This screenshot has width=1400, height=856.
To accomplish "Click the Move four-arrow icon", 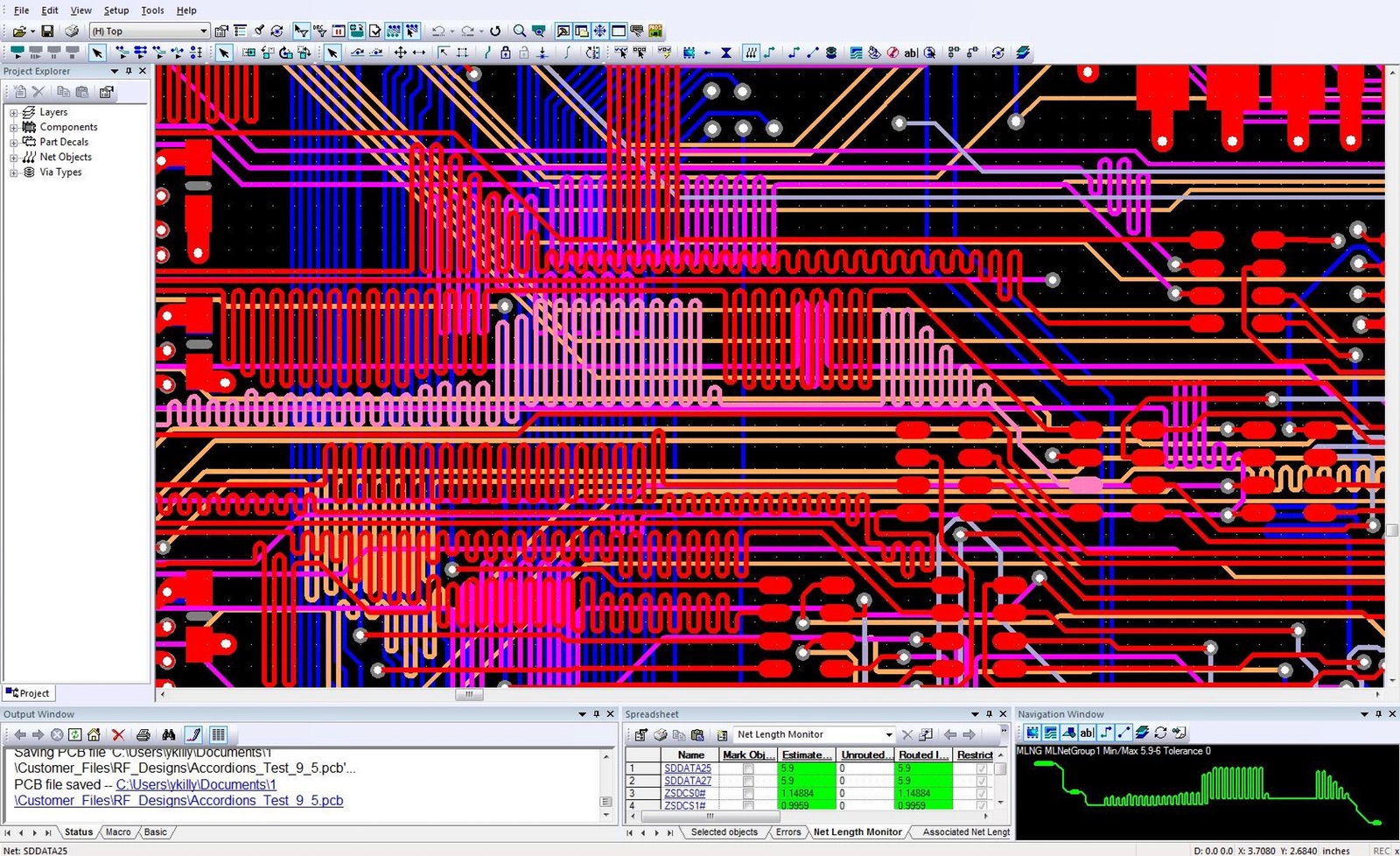I will tap(400, 53).
